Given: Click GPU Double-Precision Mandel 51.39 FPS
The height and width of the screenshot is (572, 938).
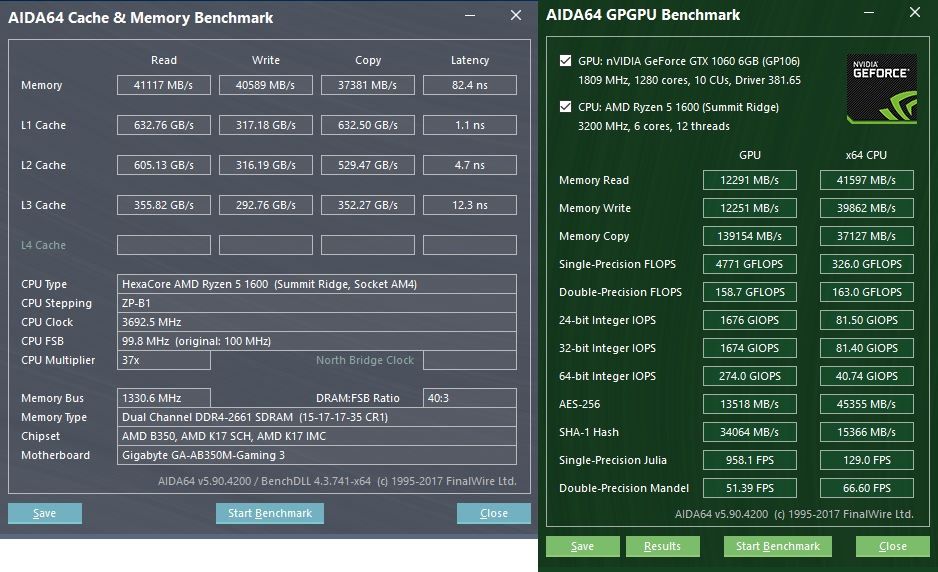Looking at the screenshot, I should tap(750, 488).
